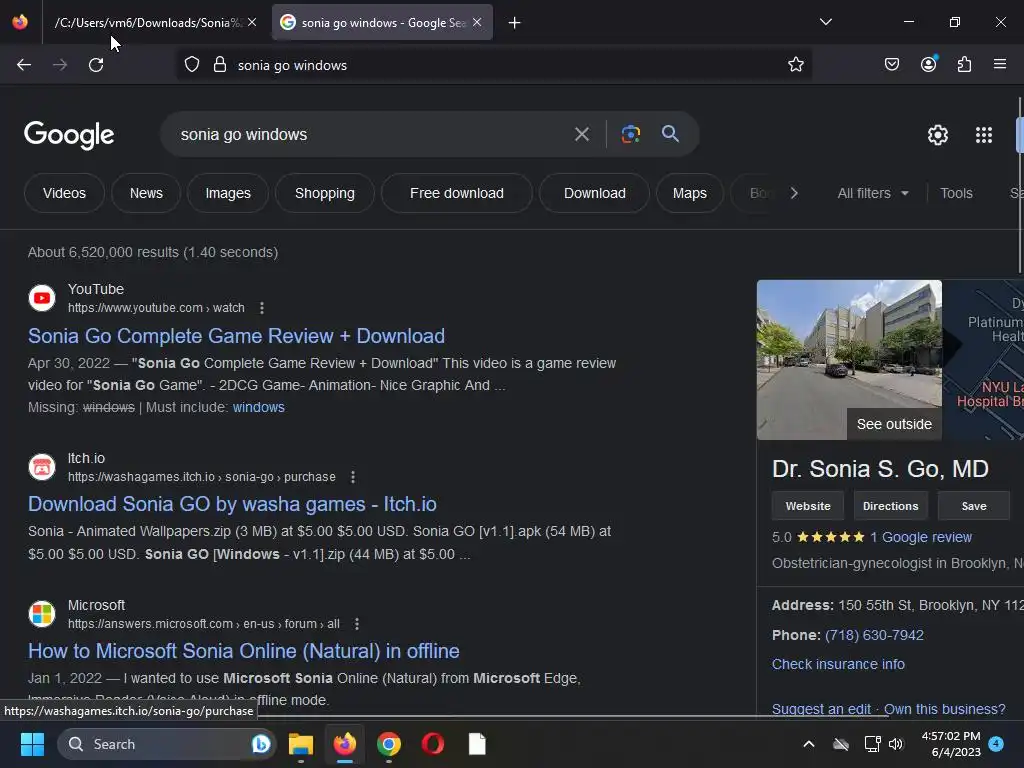Close the Downloads/Sonia file tab
The height and width of the screenshot is (768, 1024).
pyautogui.click(x=252, y=23)
